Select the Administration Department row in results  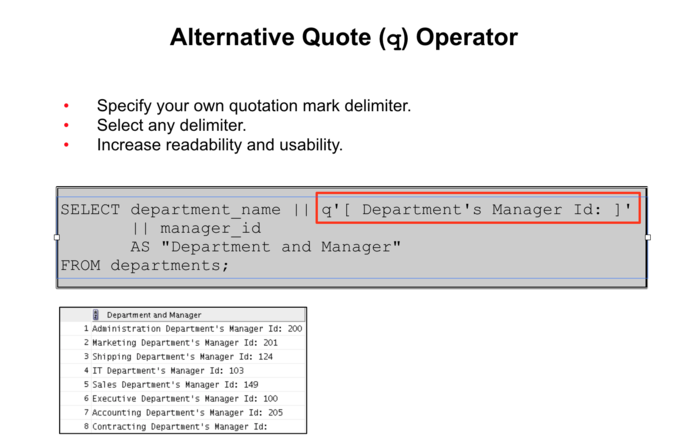point(183,329)
